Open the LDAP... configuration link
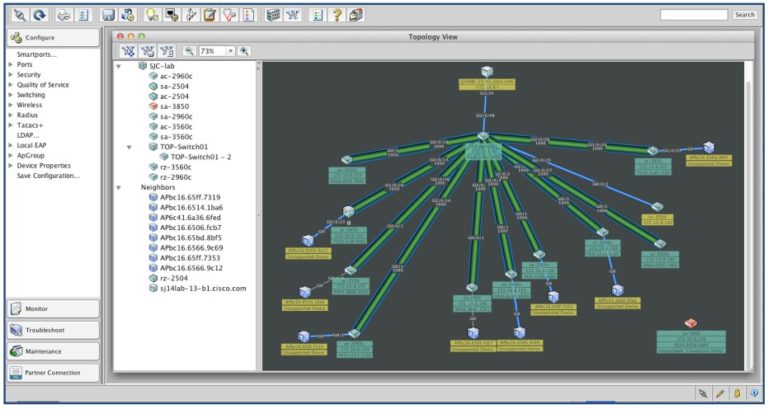768x409 pixels. pyautogui.click(x=28, y=135)
